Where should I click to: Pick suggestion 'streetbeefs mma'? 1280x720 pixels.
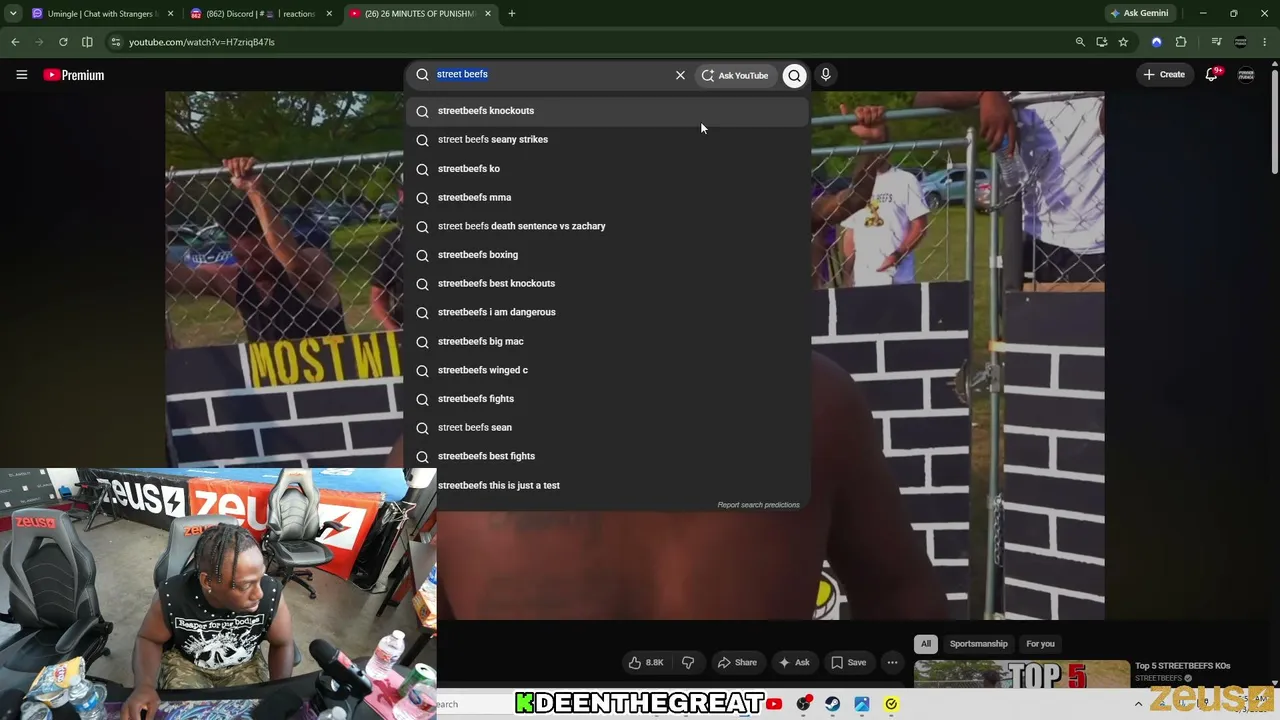click(x=607, y=198)
